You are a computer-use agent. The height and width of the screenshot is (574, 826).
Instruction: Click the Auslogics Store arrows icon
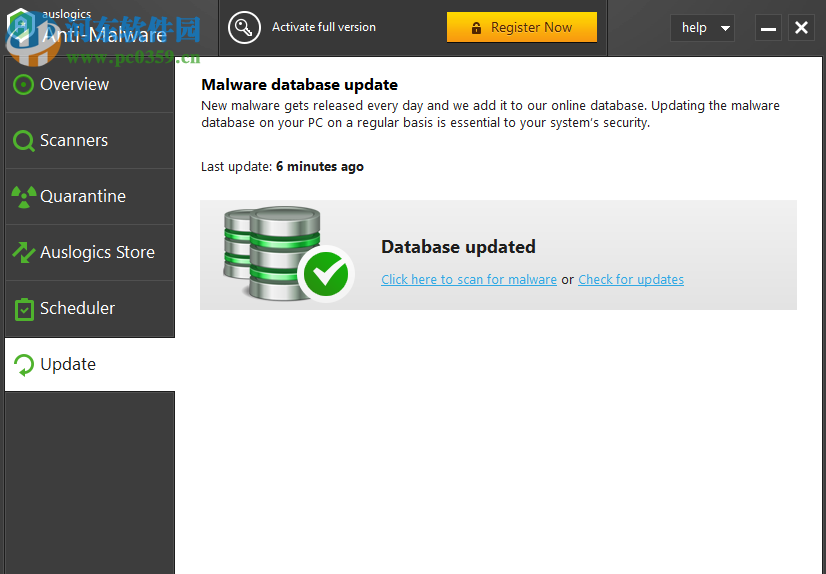24,252
